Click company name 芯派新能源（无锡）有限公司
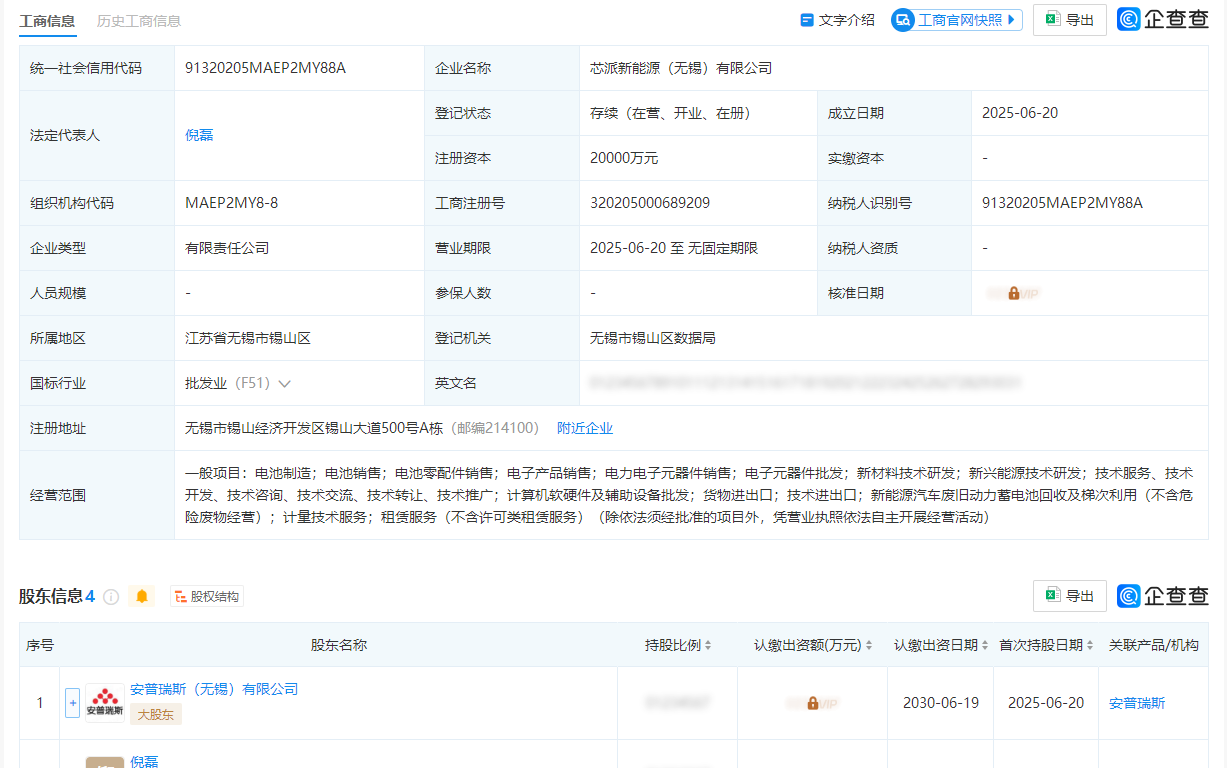The width and height of the screenshot is (1227, 768). pos(681,68)
